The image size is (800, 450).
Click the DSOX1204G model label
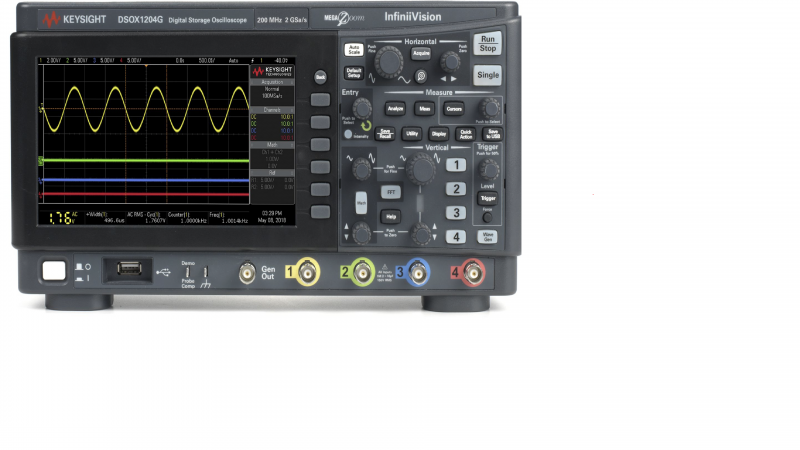click(x=140, y=20)
